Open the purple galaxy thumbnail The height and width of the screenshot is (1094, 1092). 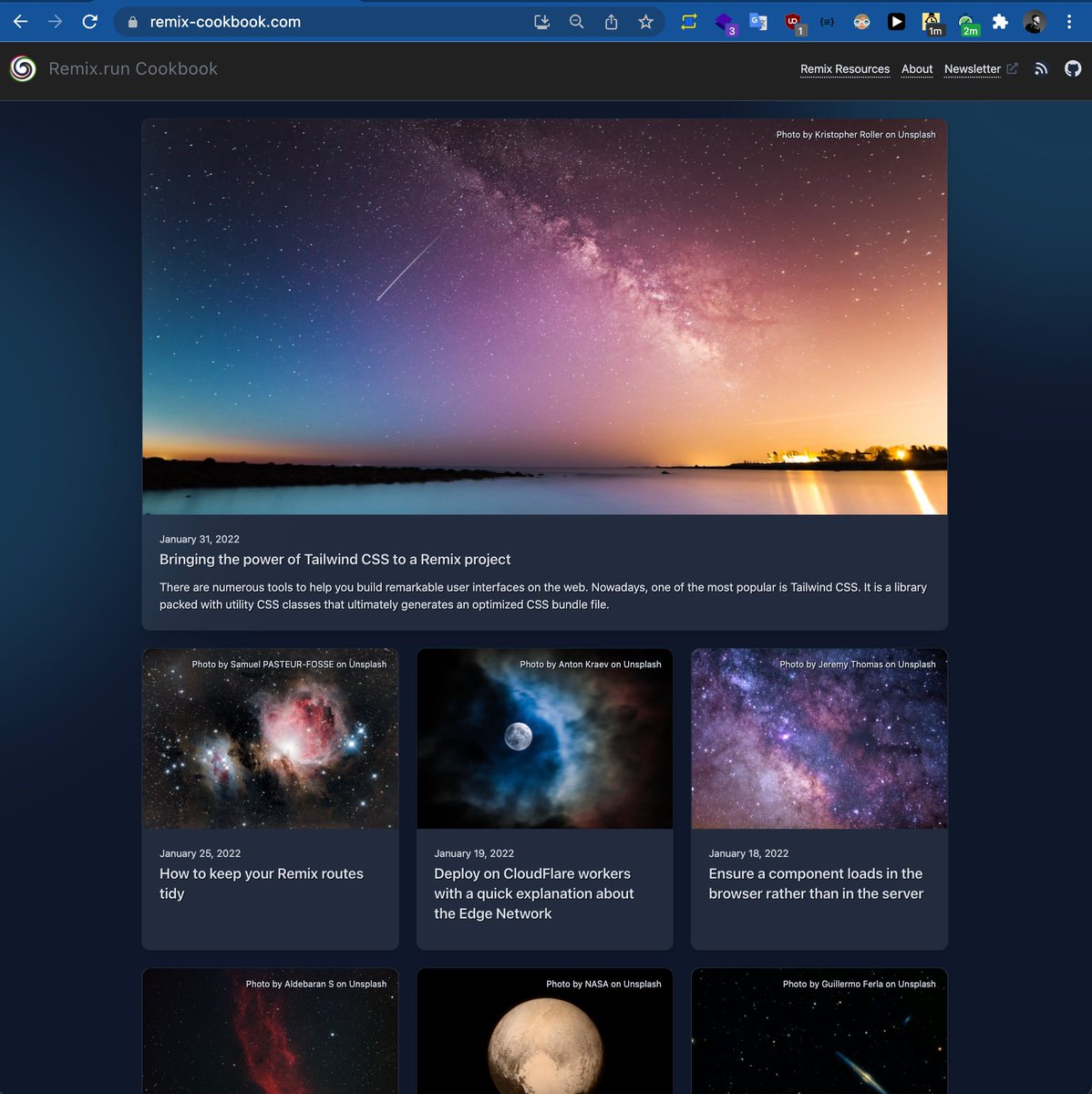pos(819,738)
